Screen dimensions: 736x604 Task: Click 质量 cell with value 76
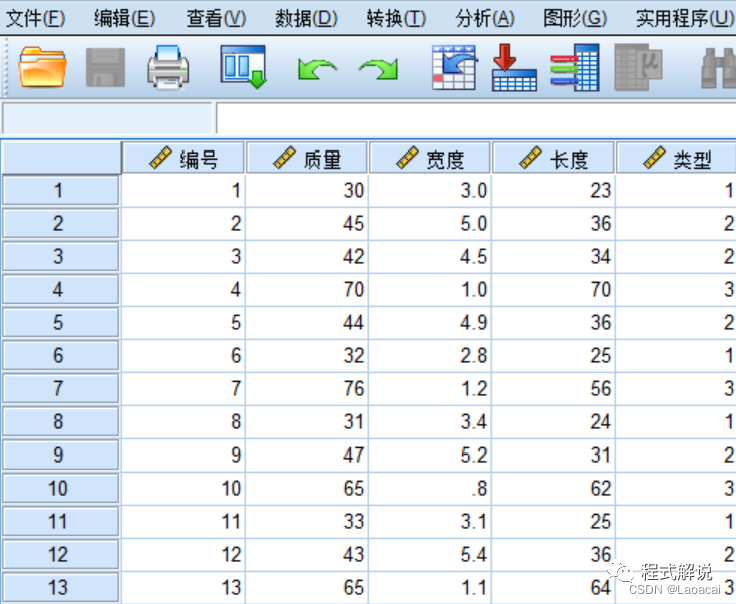click(307, 389)
